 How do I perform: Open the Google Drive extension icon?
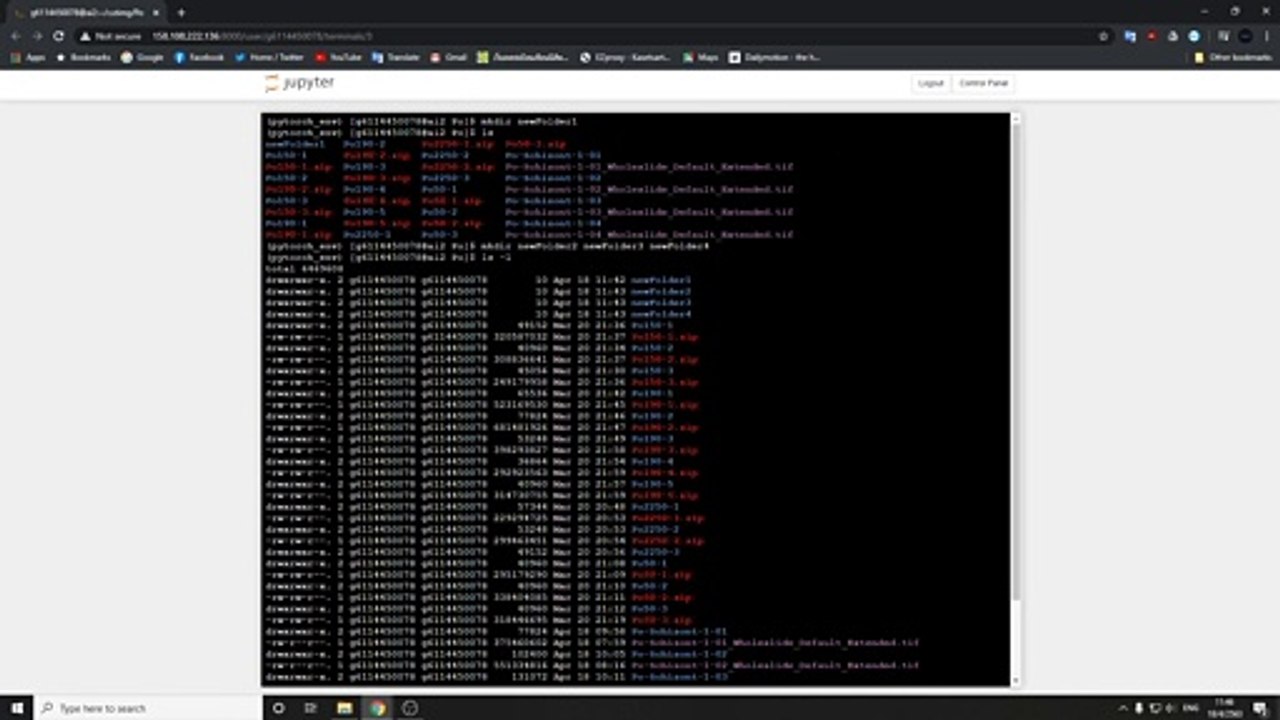pyautogui.click(x=1173, y=36)
